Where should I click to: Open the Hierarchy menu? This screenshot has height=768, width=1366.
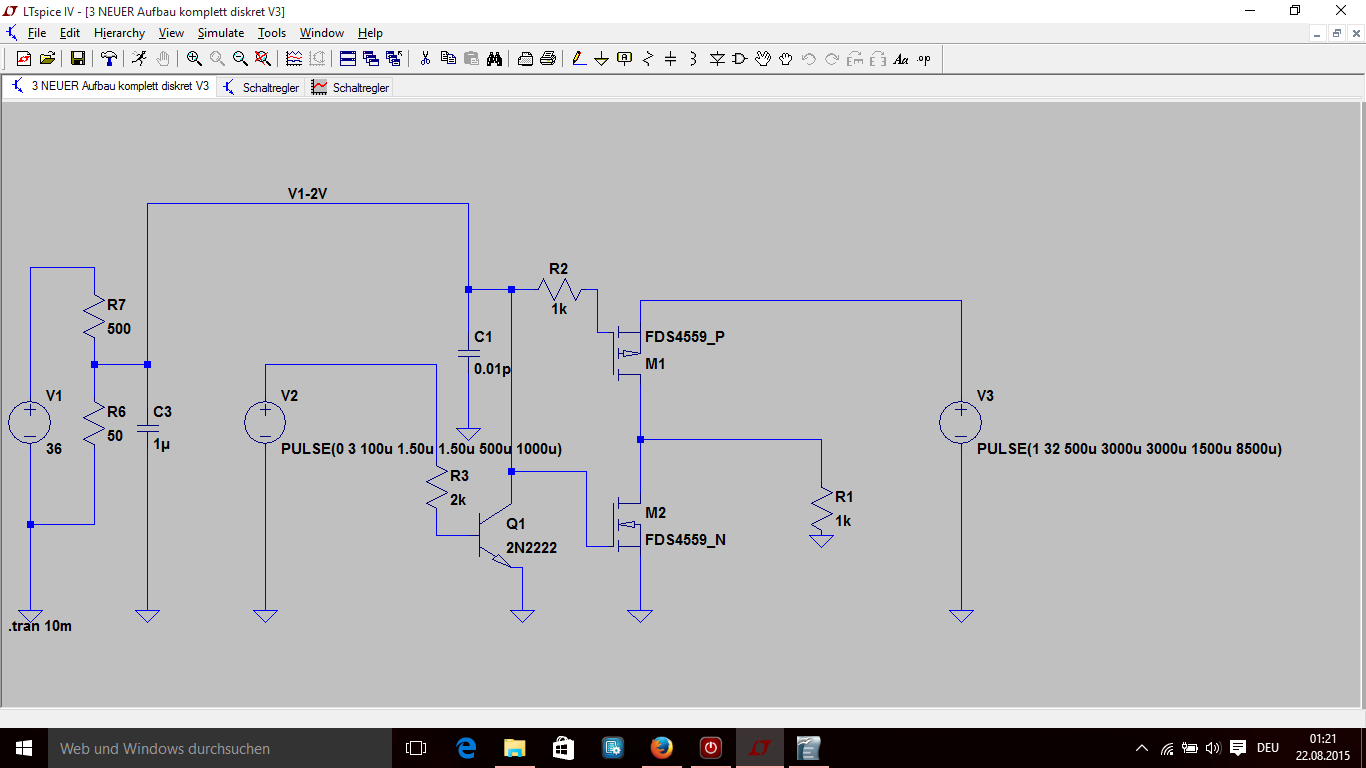[119, 33]
